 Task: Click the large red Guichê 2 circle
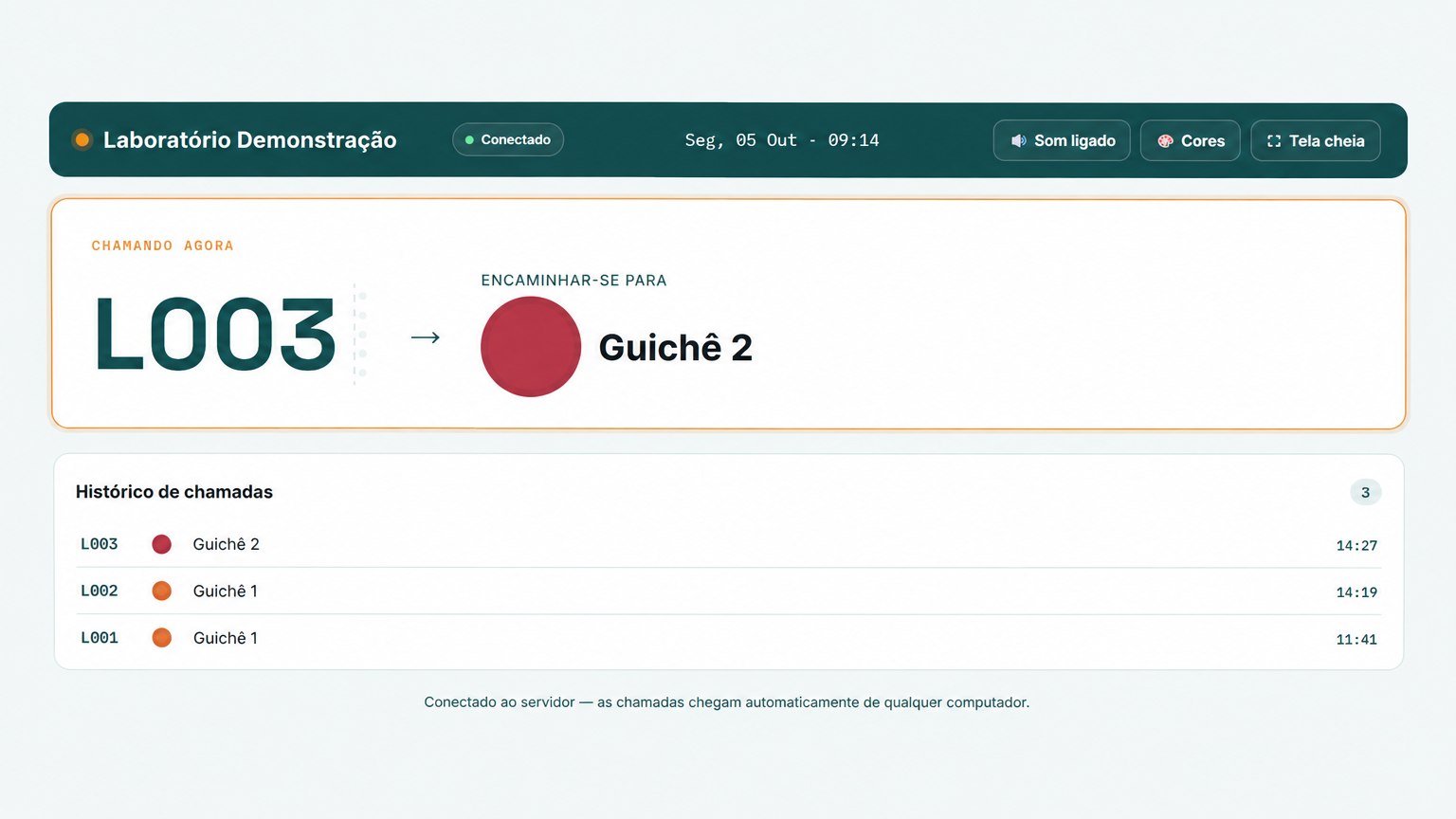pos(531,347)
